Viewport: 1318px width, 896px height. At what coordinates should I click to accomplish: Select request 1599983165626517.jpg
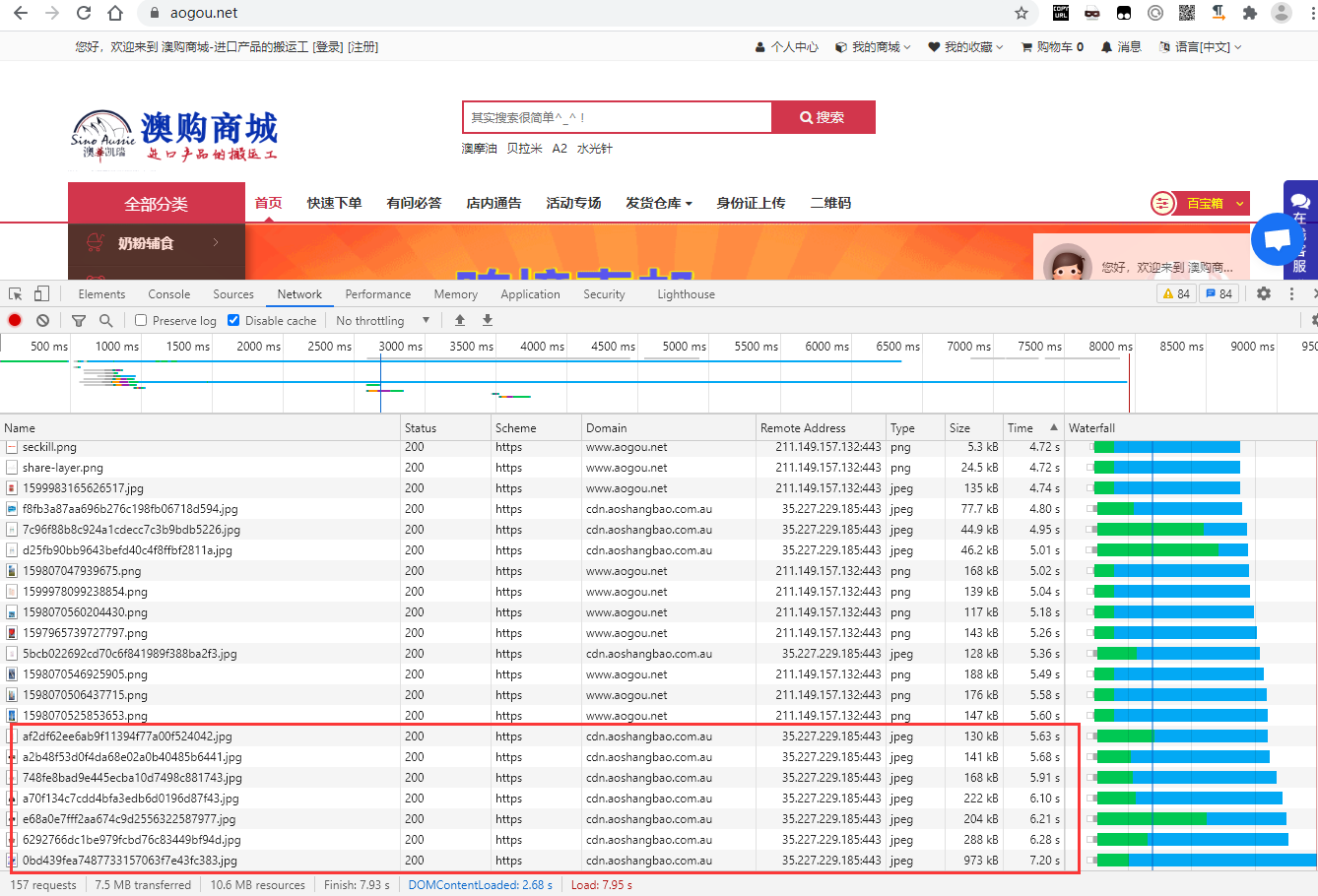[x=83, y=488]
